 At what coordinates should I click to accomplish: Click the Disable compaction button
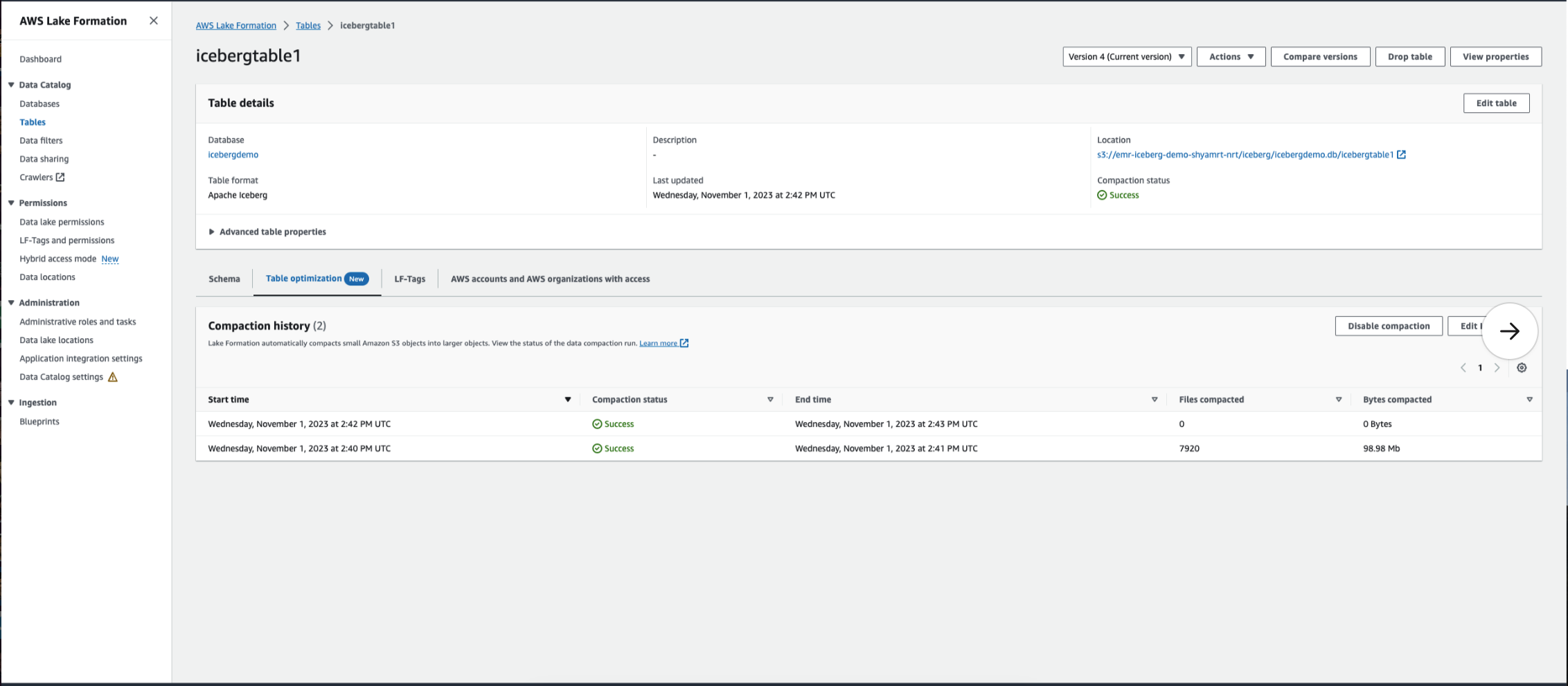point(1388,326)
